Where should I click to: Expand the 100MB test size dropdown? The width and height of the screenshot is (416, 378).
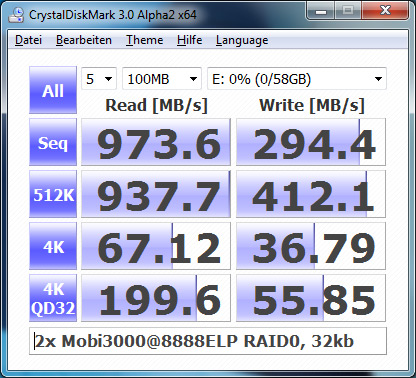(162, 79)
